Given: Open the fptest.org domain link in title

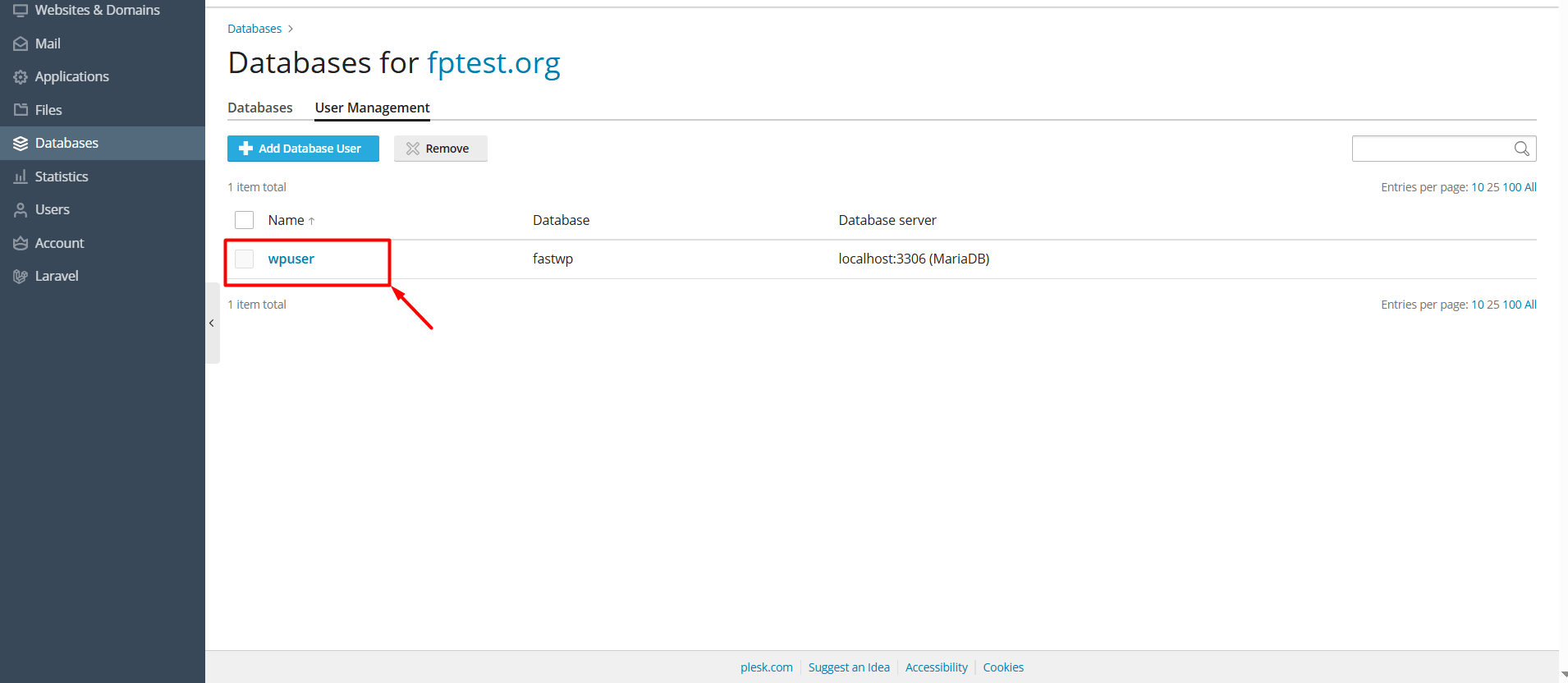Looking at the screenshot, I should pos(493,63).
